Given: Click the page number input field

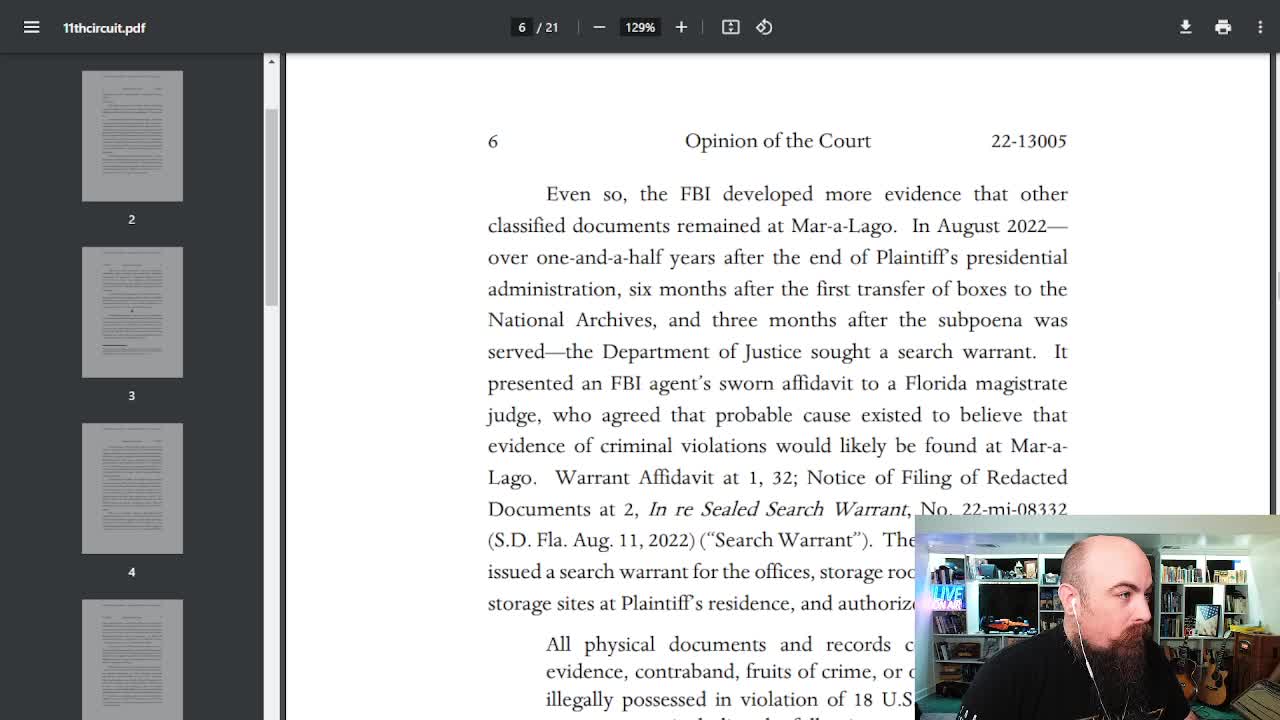Looking at the screenshot, I should pos(521,27).
